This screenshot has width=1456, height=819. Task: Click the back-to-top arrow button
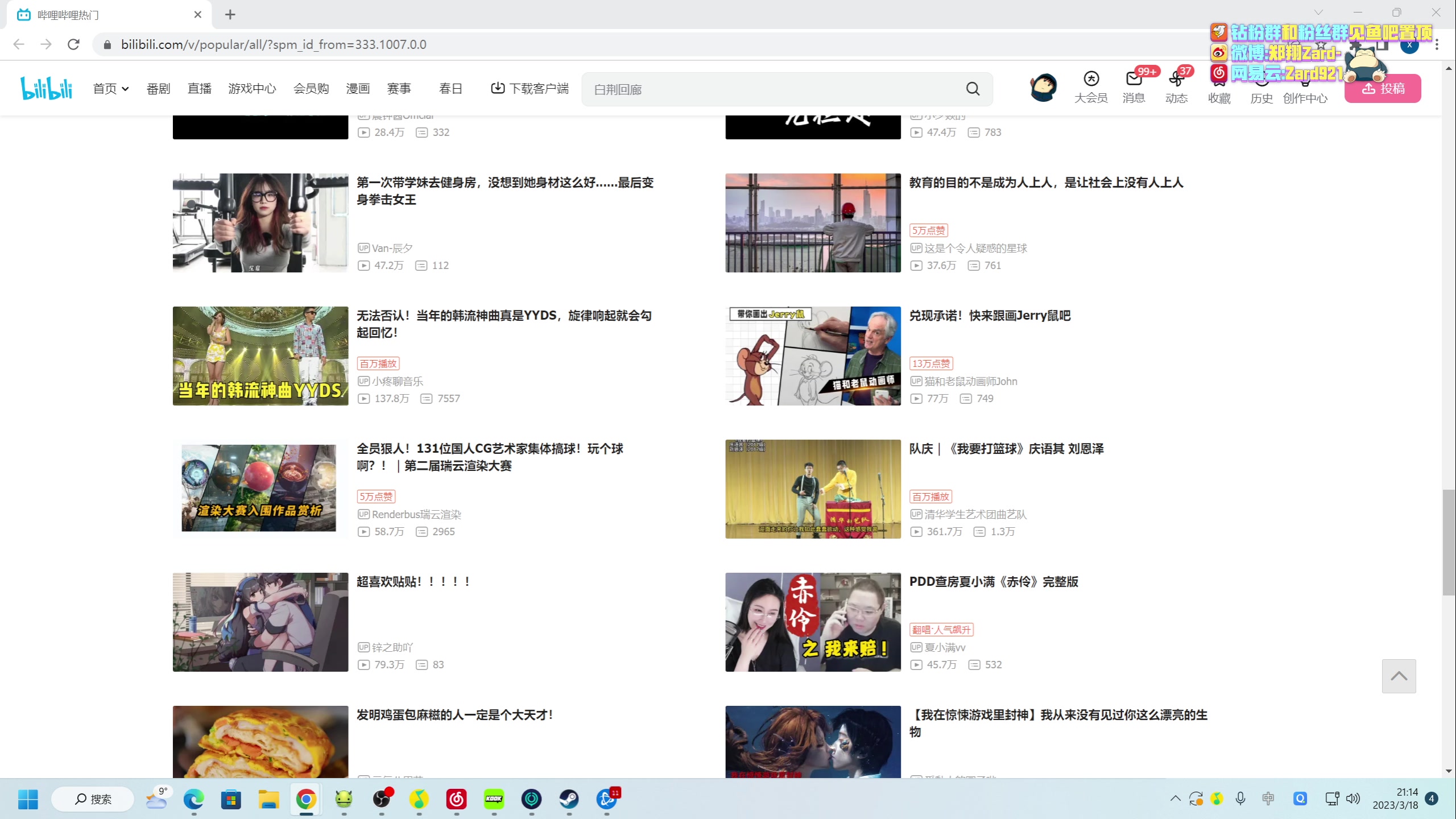tap(1399, 676)
